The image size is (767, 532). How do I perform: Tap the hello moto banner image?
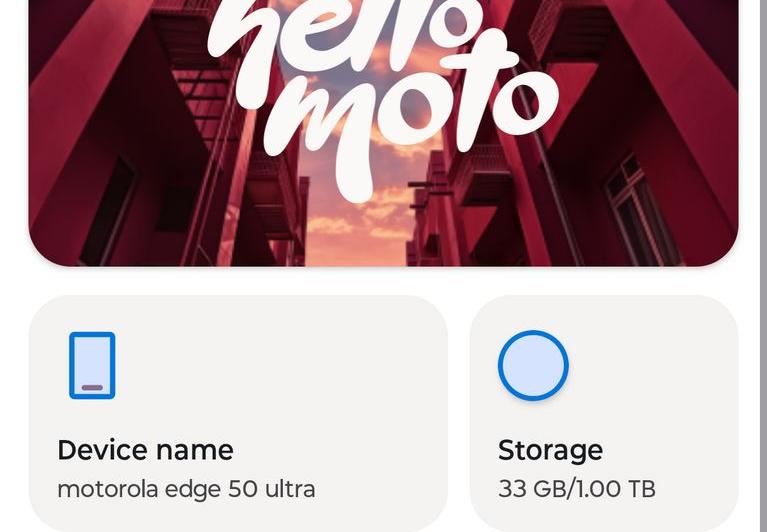pos(383,130)
